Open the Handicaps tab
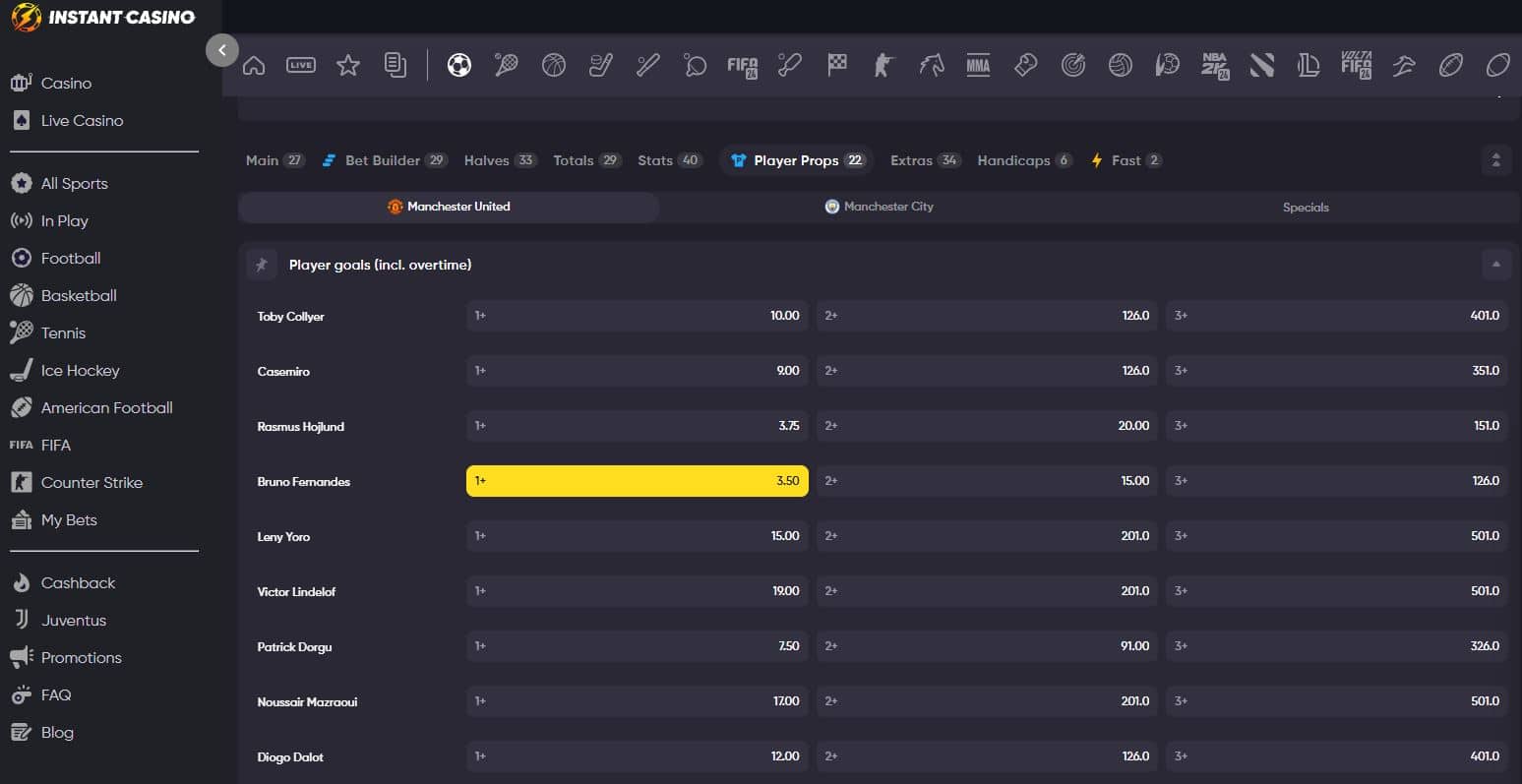Screen dimensions: 1522x784 pyautogui.click(x=1024, y=160)
